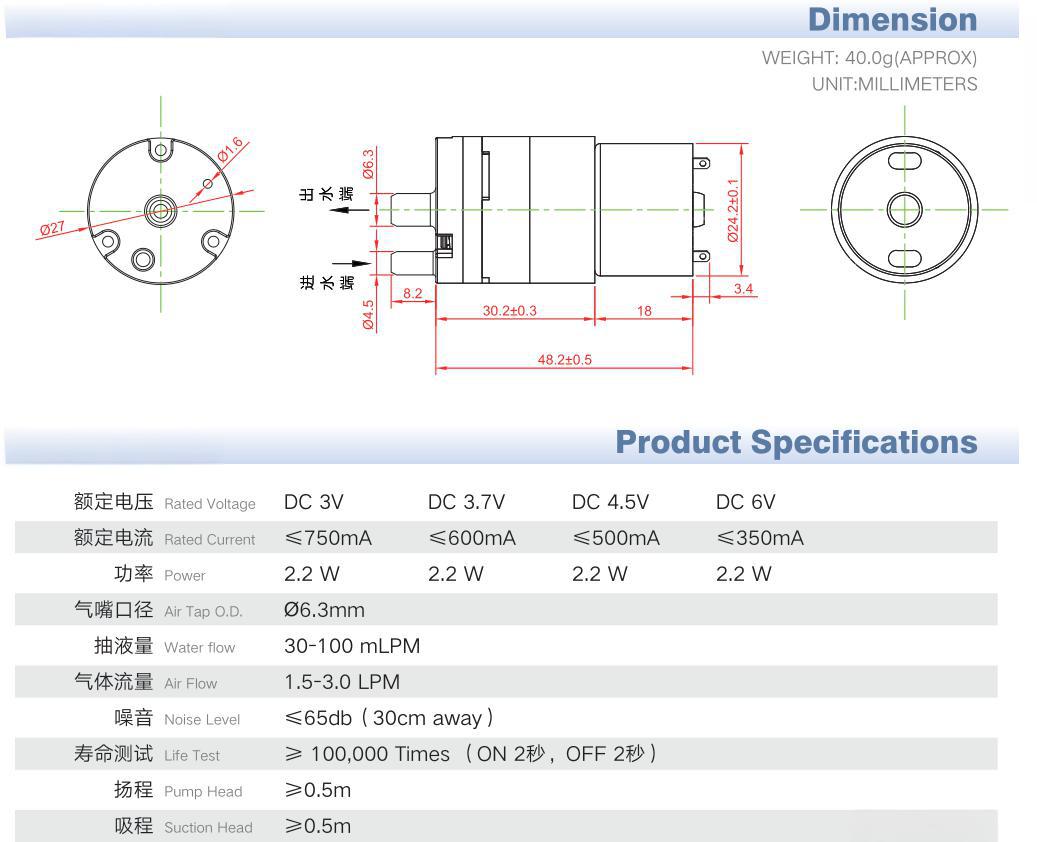This screenshot has width=1037, height=842.
Task: Select the rear view motor drawing
Action: (903, 210)
